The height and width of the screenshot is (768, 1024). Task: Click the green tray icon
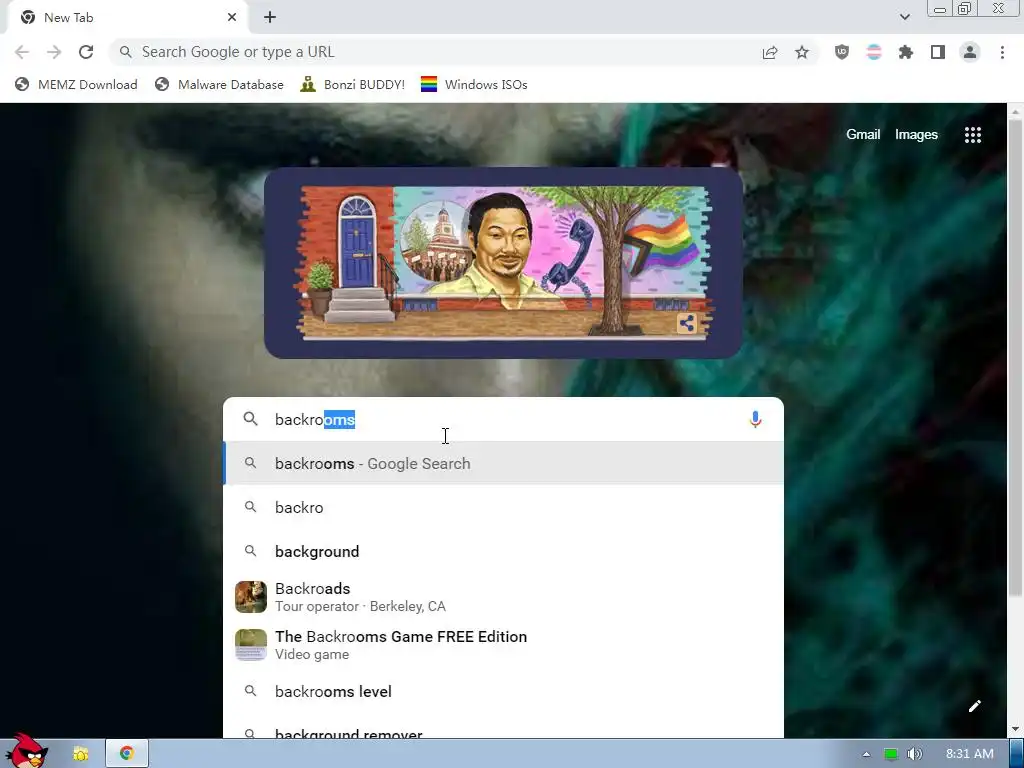pos(890,754)
